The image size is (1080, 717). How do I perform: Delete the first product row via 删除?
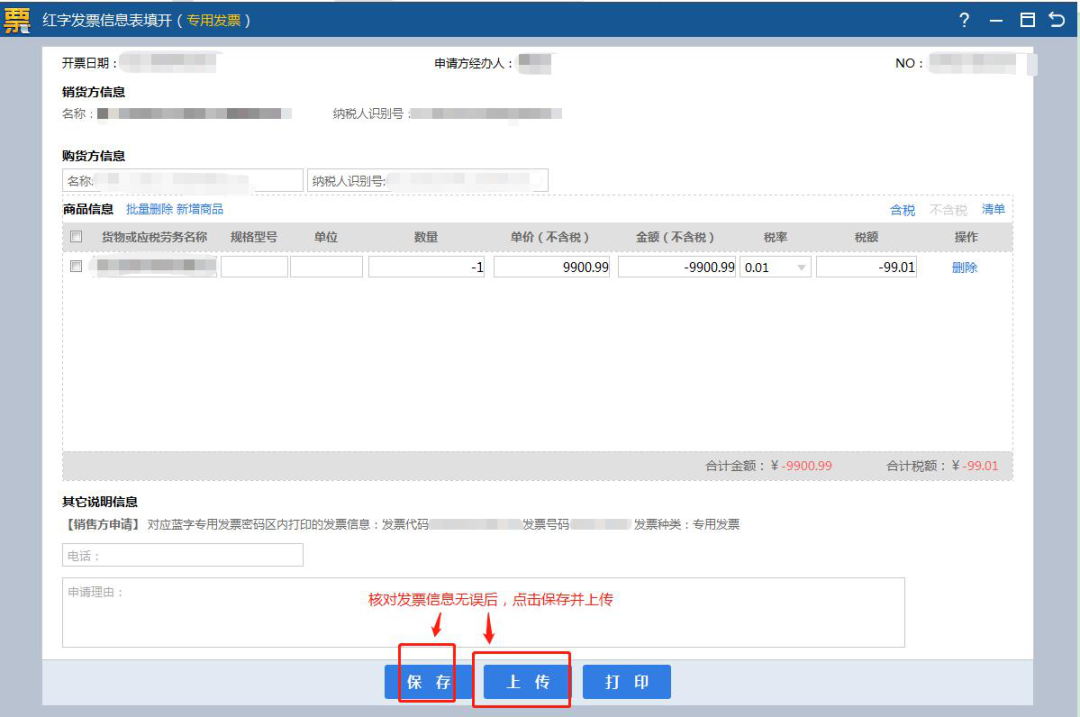[964, 268]
